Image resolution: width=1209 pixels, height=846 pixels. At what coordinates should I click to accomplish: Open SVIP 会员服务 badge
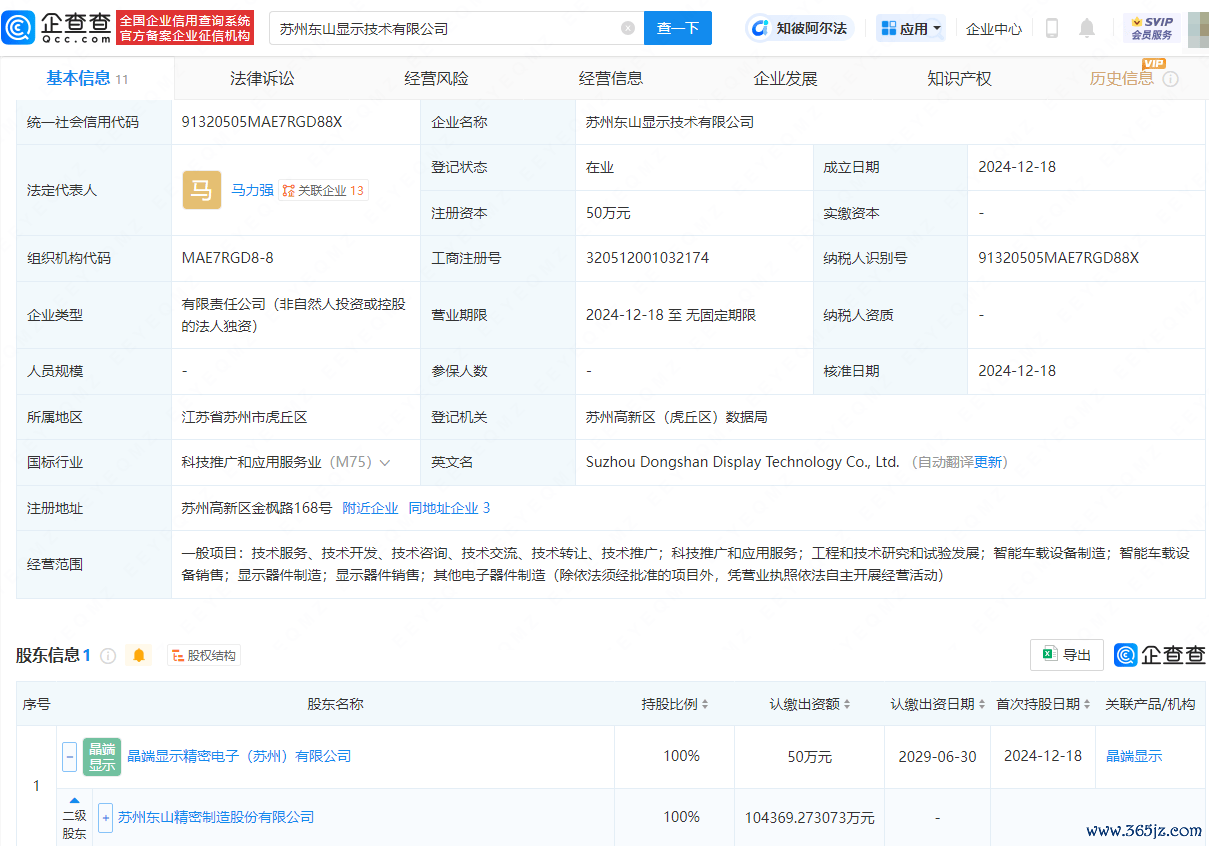tap(1152, 28)
